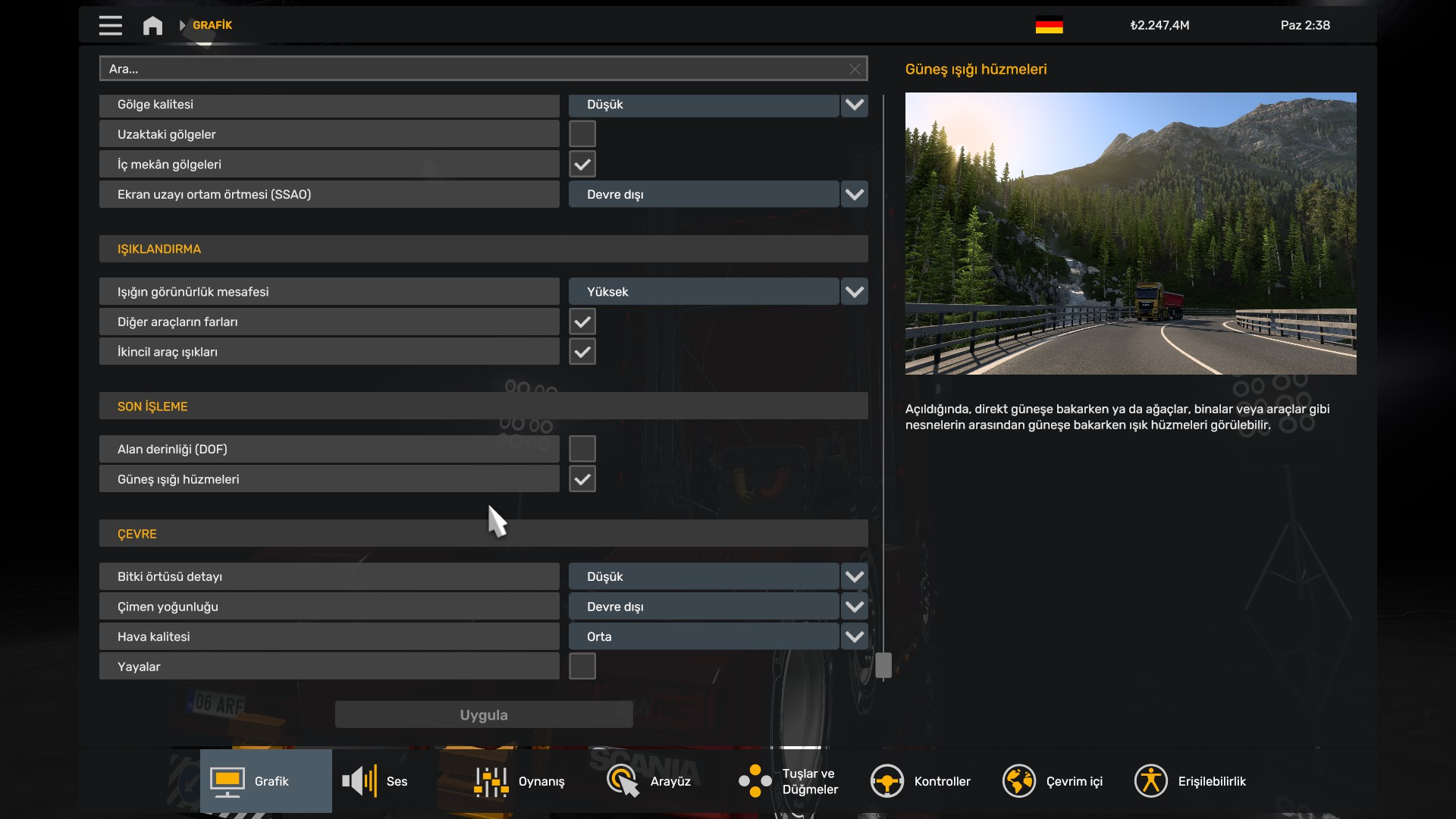Screen dimensions: 1456x819
Task: Enable Yayalar checkbox
Action: (x=582, y=667)
